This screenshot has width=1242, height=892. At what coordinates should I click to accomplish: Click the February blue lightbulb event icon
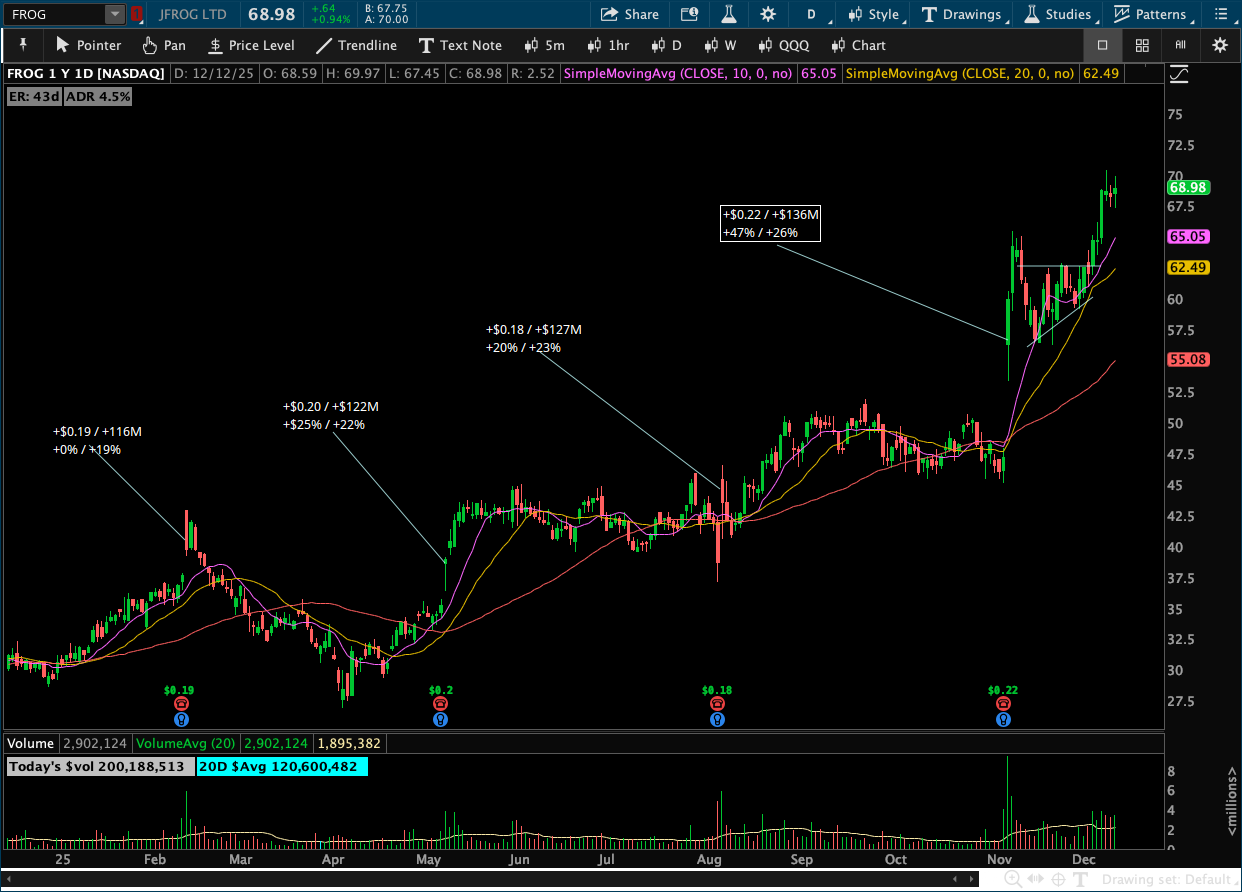[x=181, y=719]
